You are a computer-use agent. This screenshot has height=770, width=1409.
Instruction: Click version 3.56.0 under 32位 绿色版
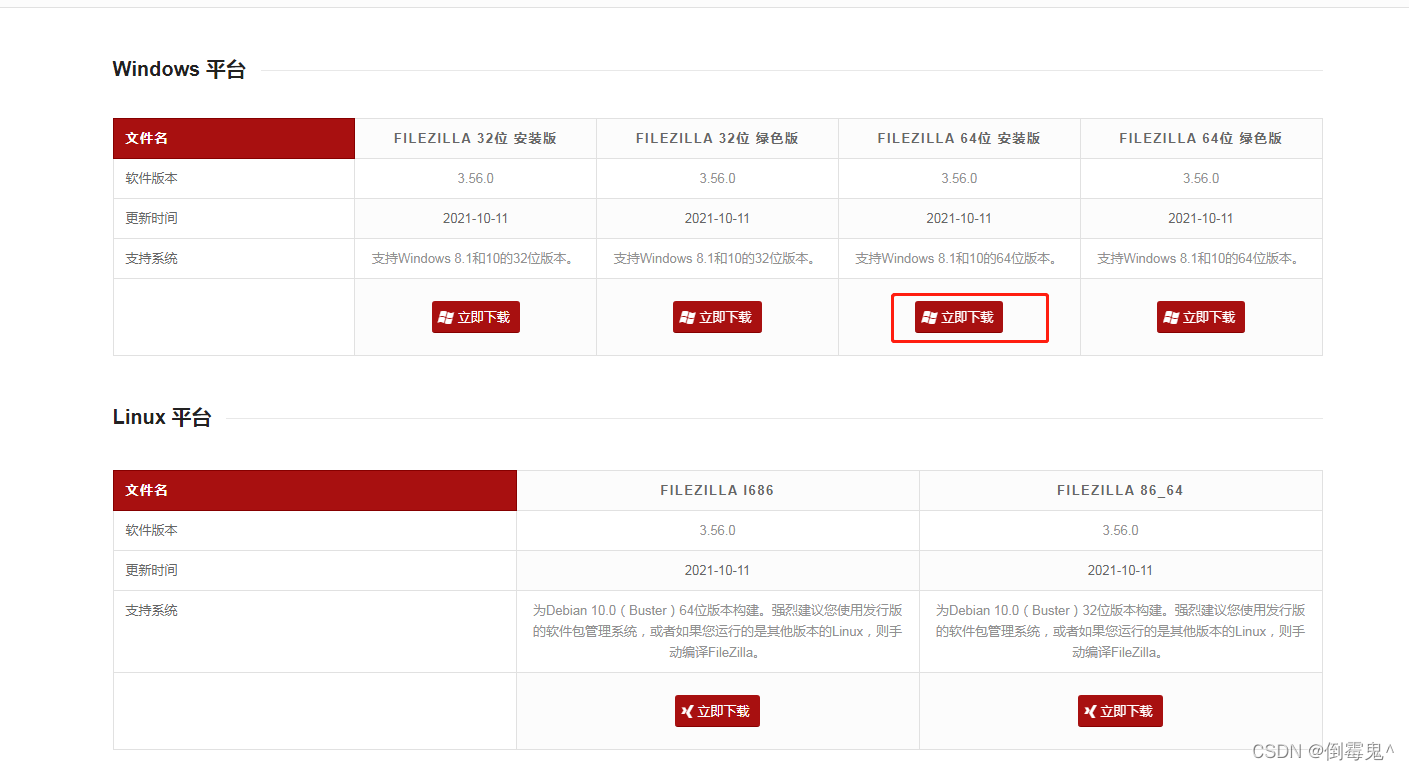click(x=718, y=178)
